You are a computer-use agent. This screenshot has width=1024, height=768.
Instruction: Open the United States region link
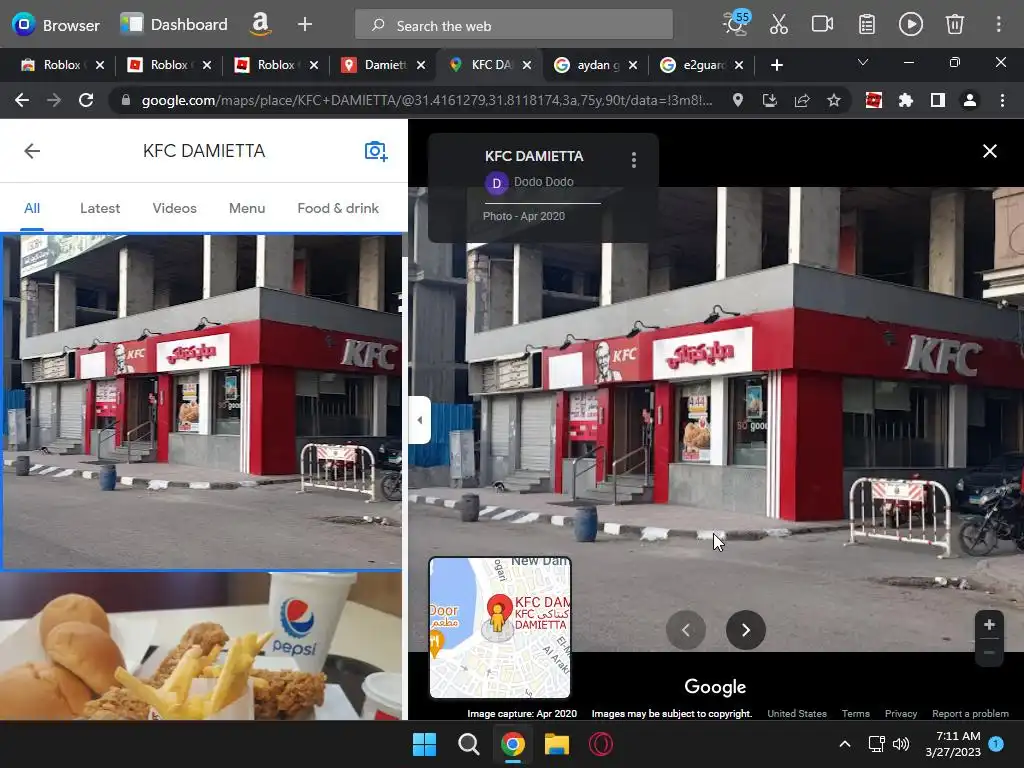pos(797,714)
